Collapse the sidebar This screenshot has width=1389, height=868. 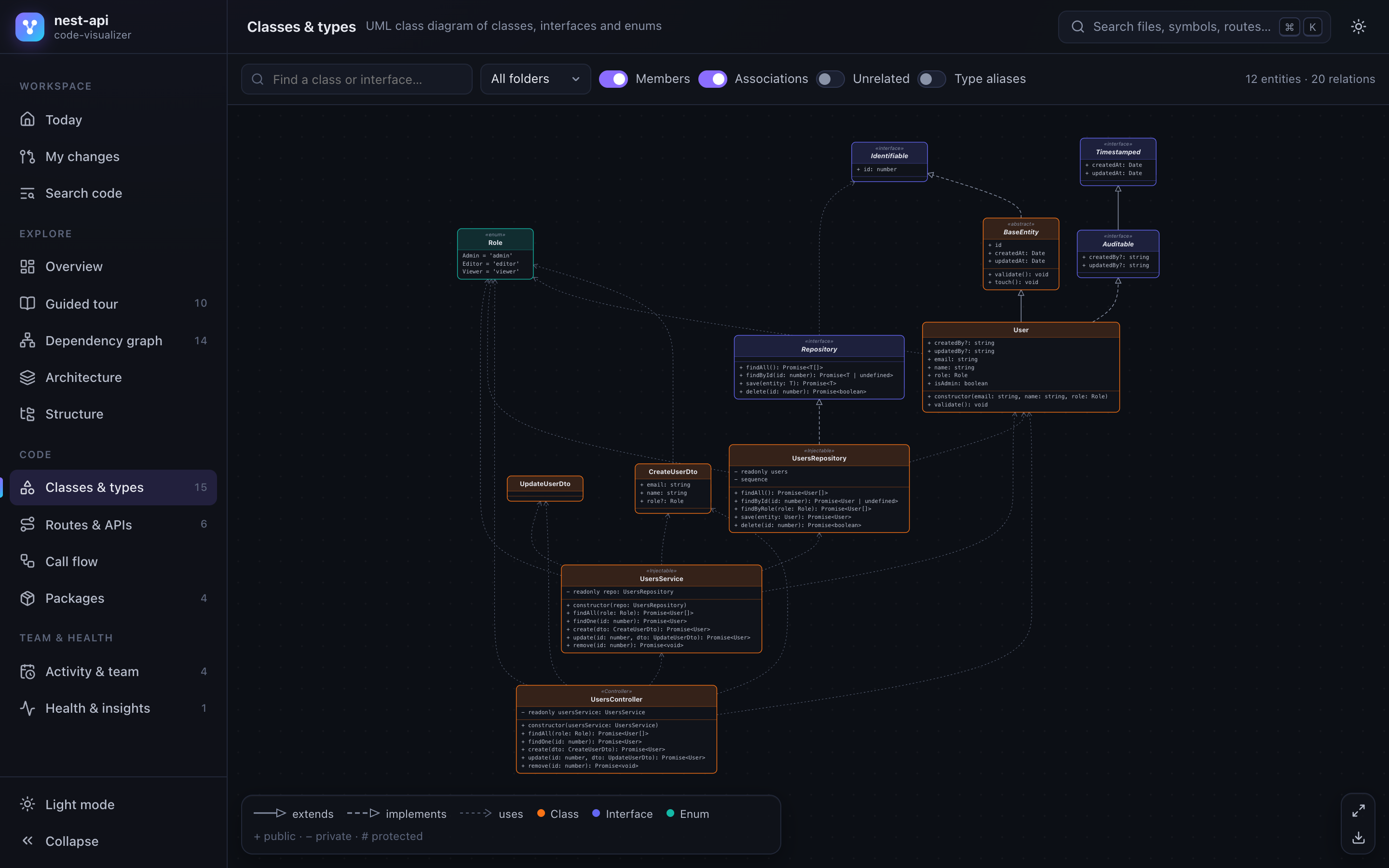point(114,841)
